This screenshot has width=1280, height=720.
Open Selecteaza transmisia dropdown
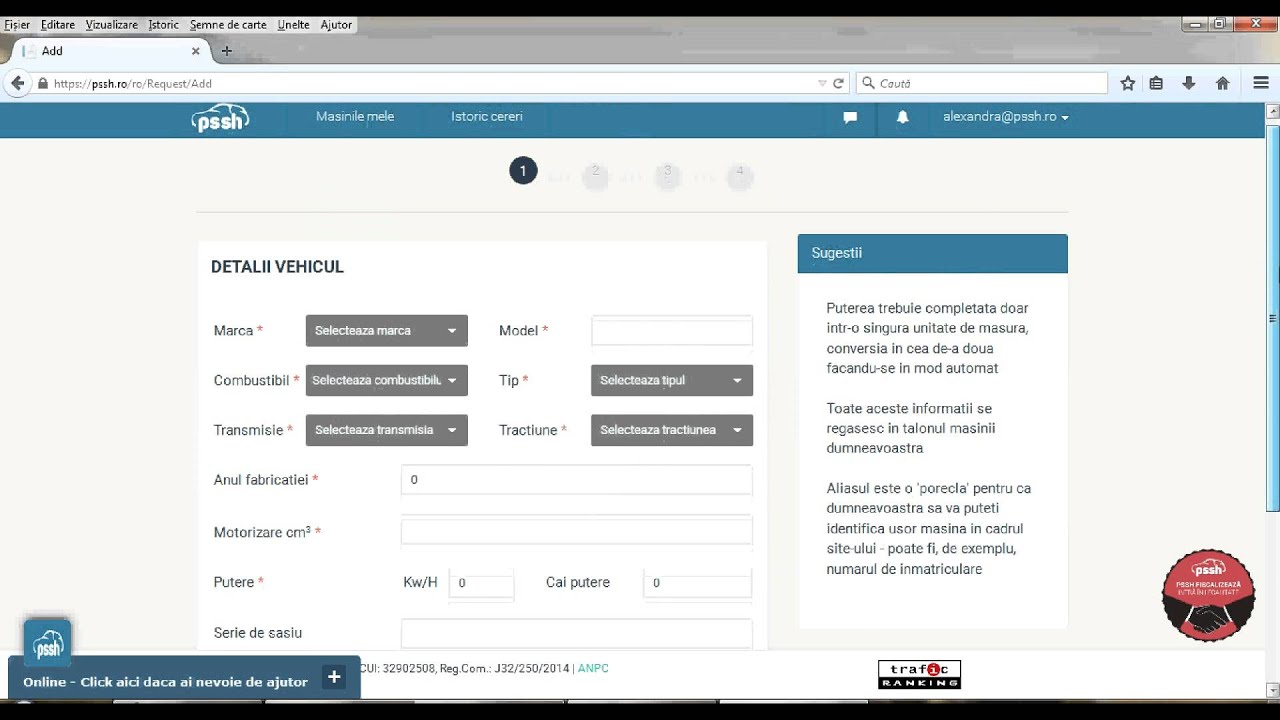[x=386, y=430]
